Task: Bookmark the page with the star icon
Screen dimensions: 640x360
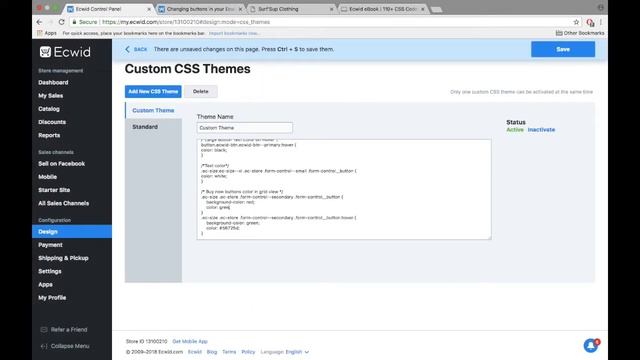Action: tap(576, 22)
